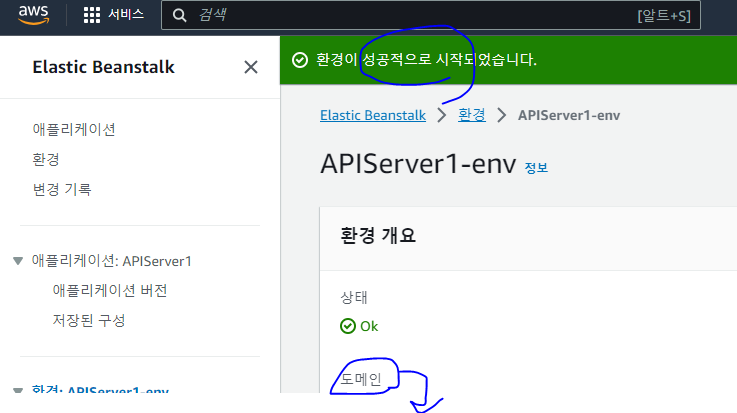The width and height of the screenshot is (737, 413).
Task: Open 환경 in the sidebar navigation
Action: coord(46,159)
